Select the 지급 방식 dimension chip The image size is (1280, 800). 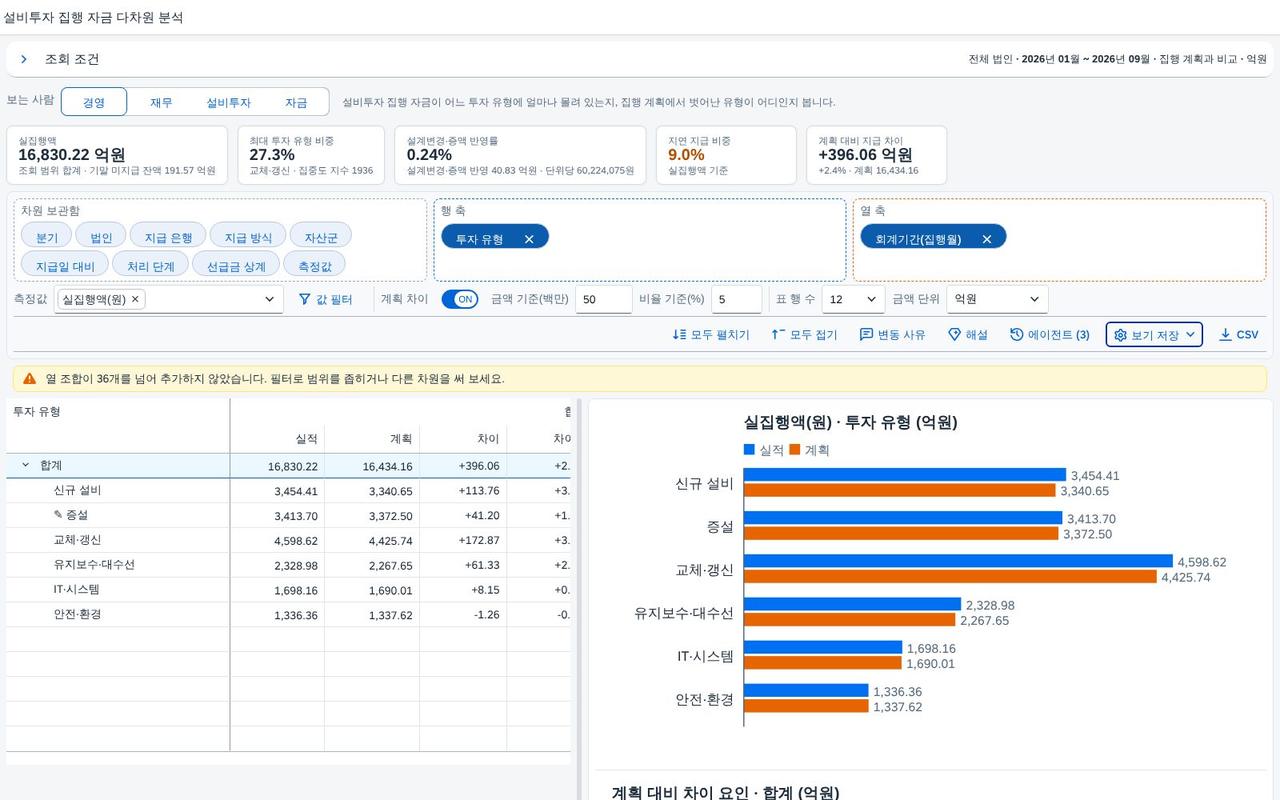[x=248, y=237]
